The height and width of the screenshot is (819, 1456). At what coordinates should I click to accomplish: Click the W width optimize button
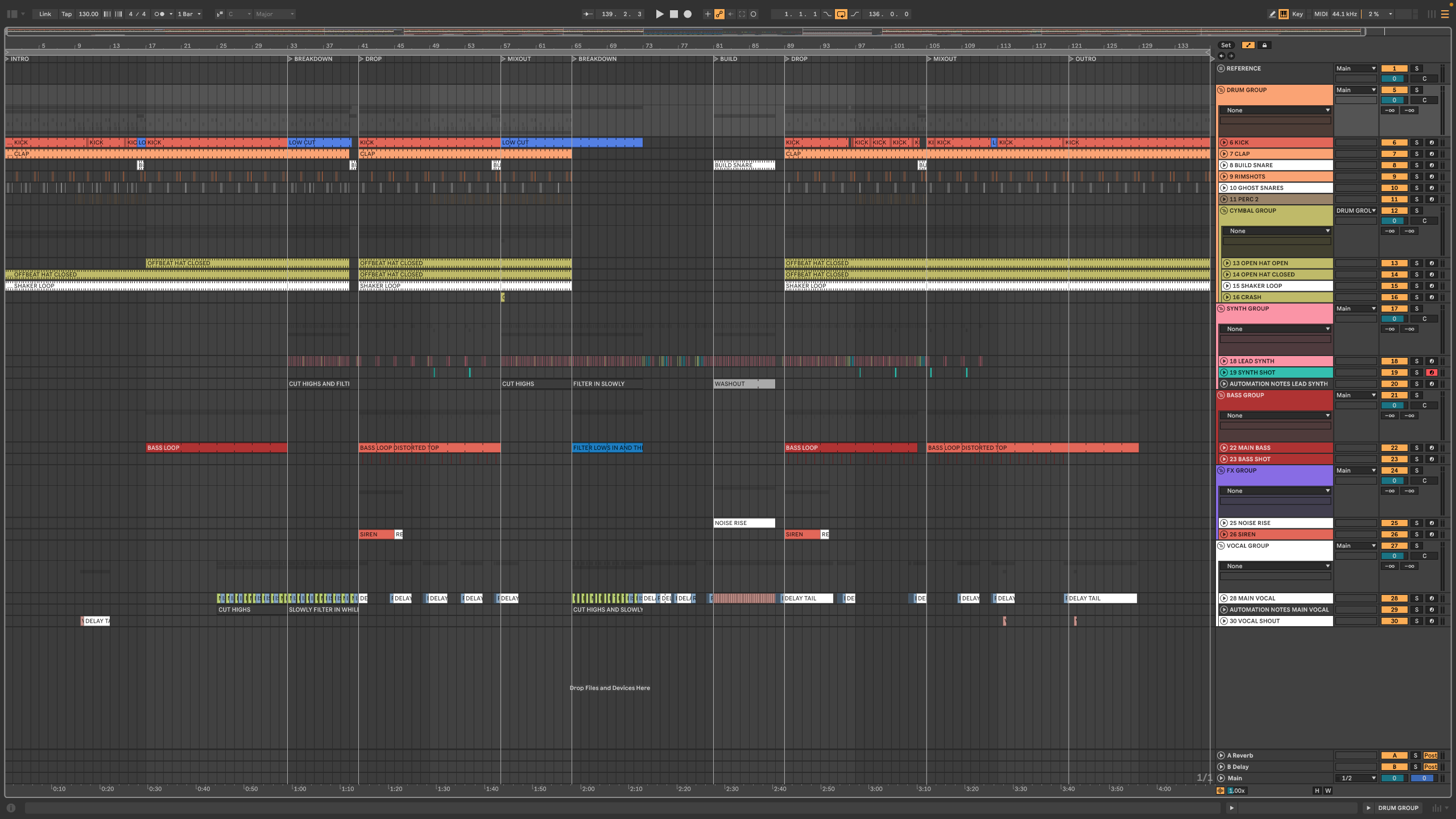[1328, 791]
